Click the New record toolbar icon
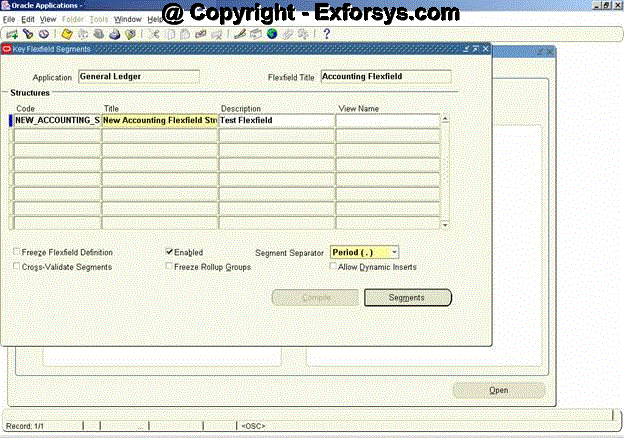Screen dimensions: 624x438 [11, 34]
